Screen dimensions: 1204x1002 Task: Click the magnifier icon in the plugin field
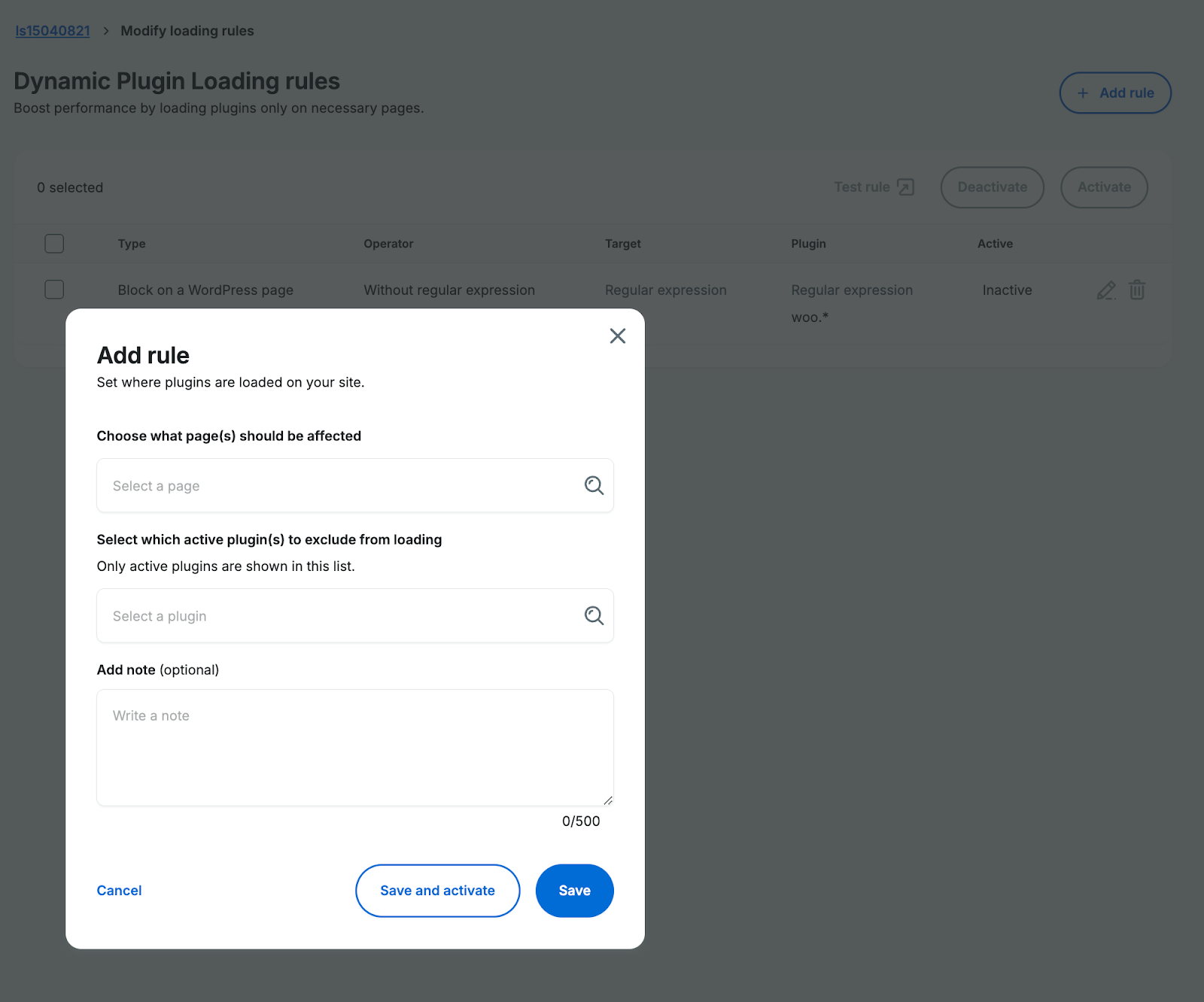tap(594, 615)
